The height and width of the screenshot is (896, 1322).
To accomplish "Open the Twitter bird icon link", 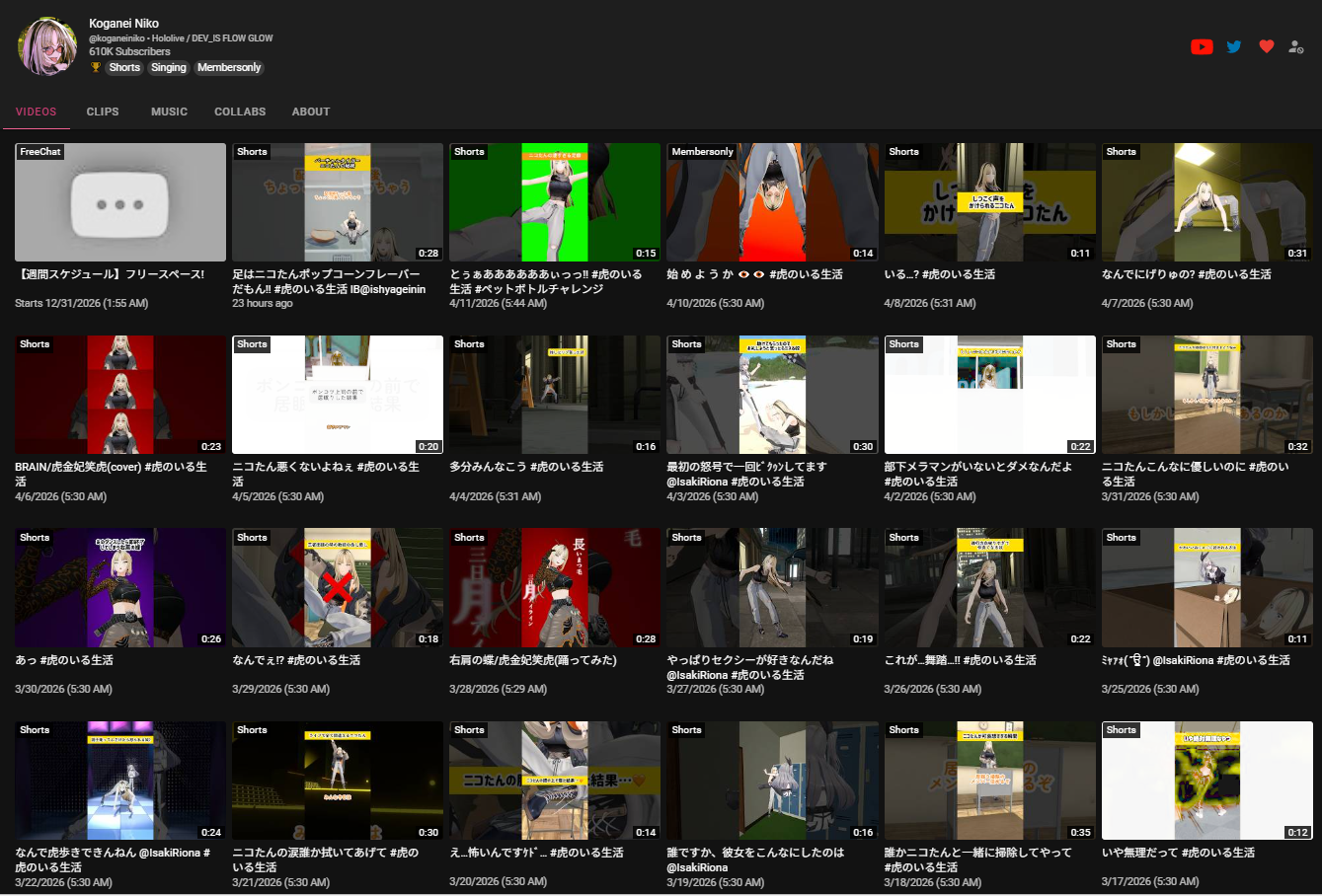I will [1234, 46].
